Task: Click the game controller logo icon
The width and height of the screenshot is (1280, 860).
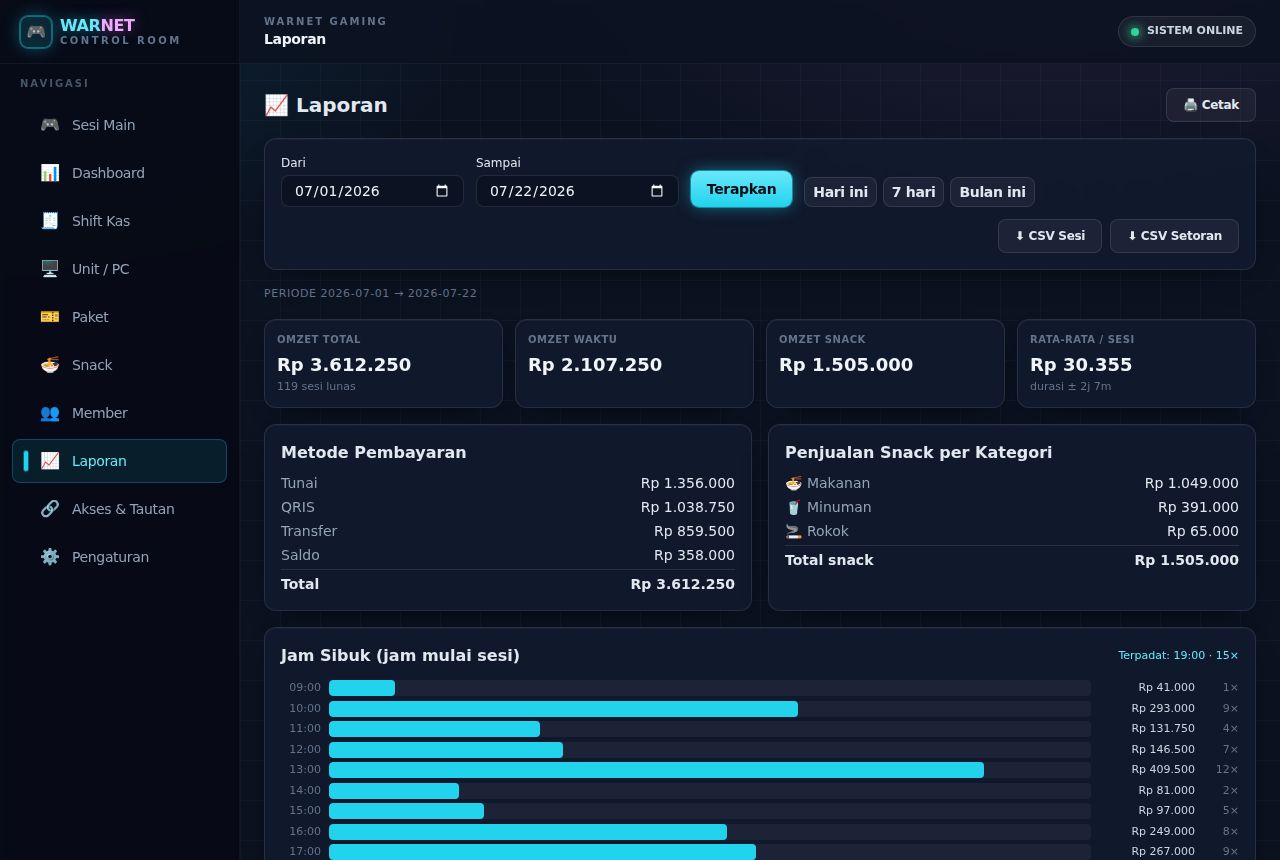Action: [x=36, y=32]
